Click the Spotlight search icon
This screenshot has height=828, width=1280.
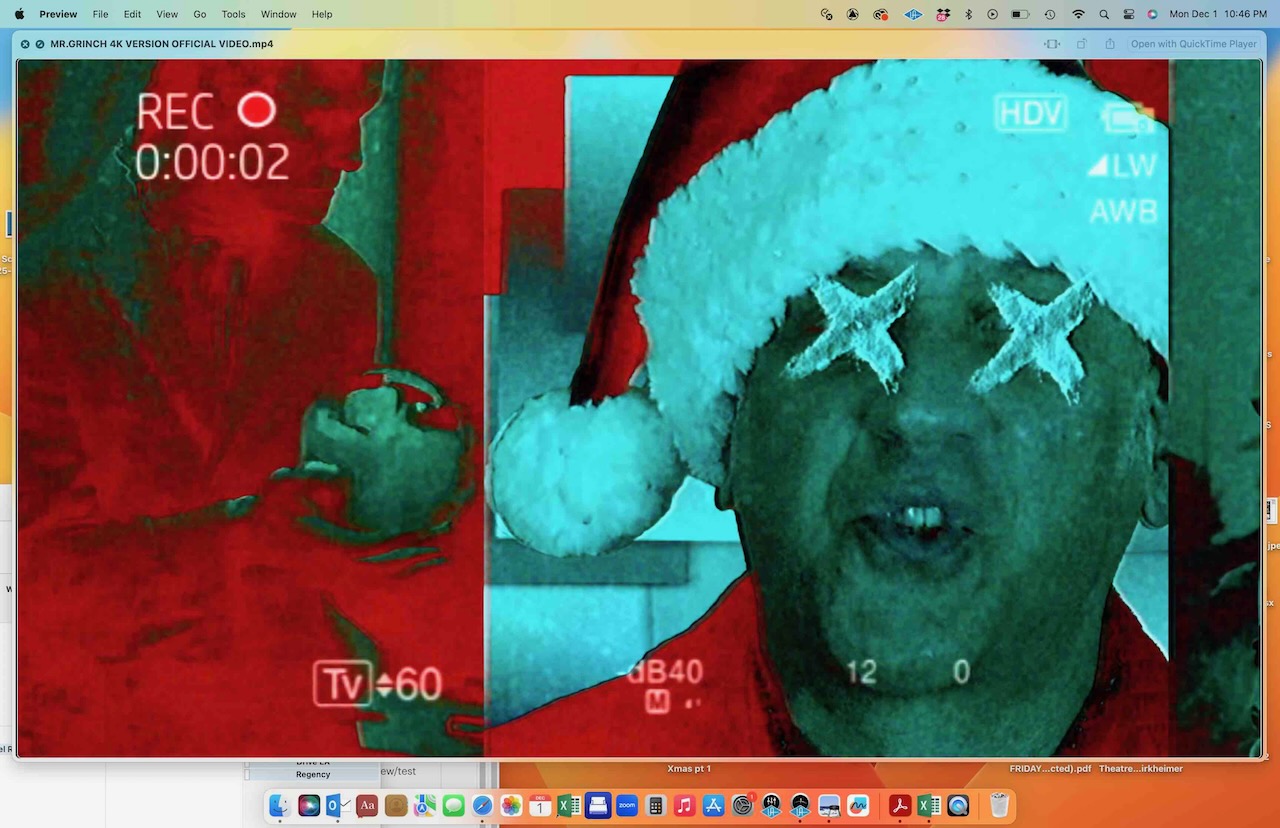[x=1104, y=14]
